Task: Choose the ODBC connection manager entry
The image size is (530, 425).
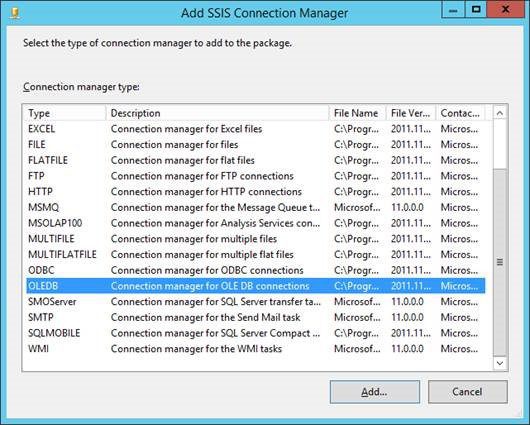Action: pyautogui.click(x=255, y=270)
